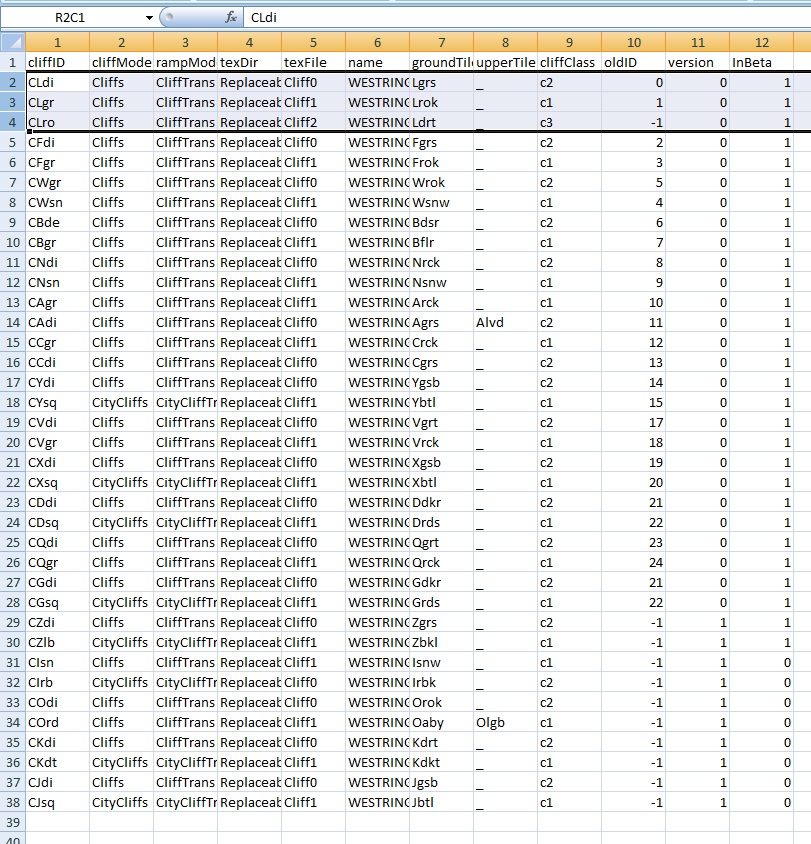This screenshot has width=811, height=844.
Task: Click the Select All corner button
Action: point(13,43)
